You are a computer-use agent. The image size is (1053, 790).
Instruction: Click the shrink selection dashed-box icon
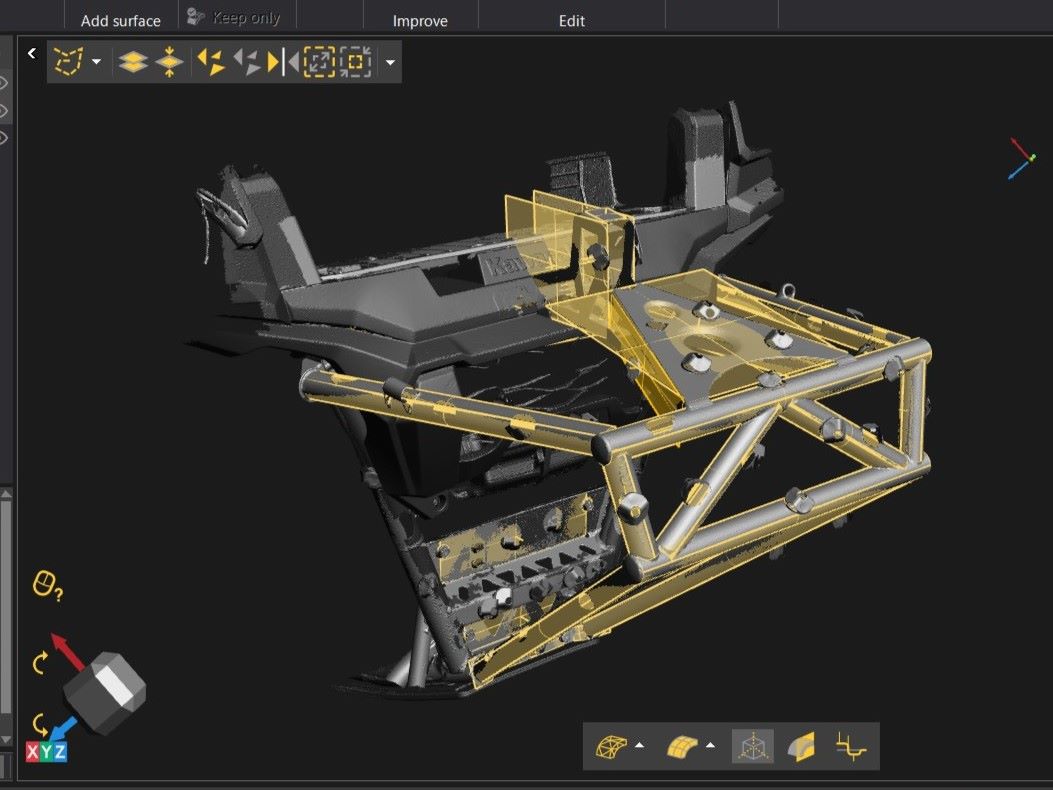pyautogui.click(x=355, y=62)
